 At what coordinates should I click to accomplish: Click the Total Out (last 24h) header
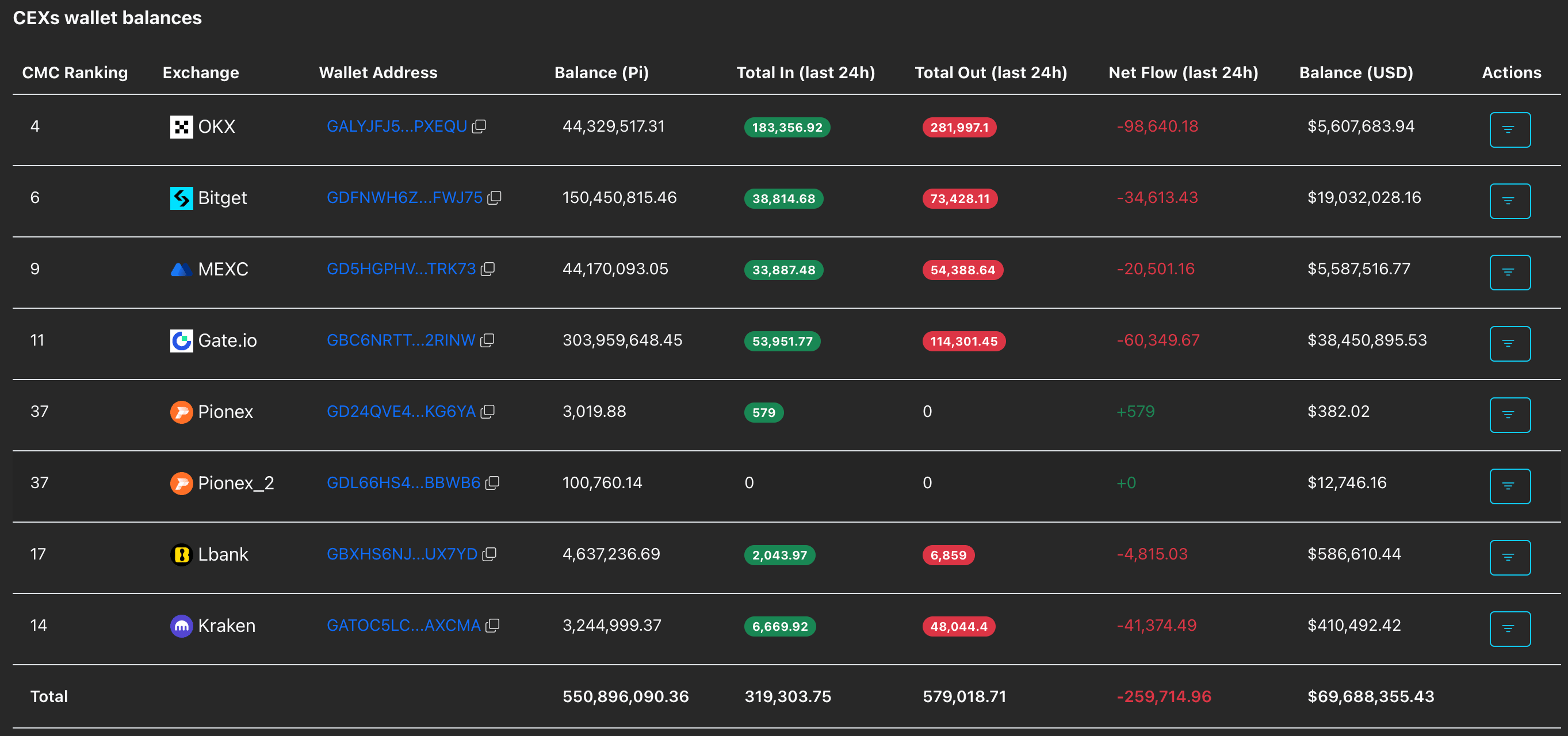990,73
